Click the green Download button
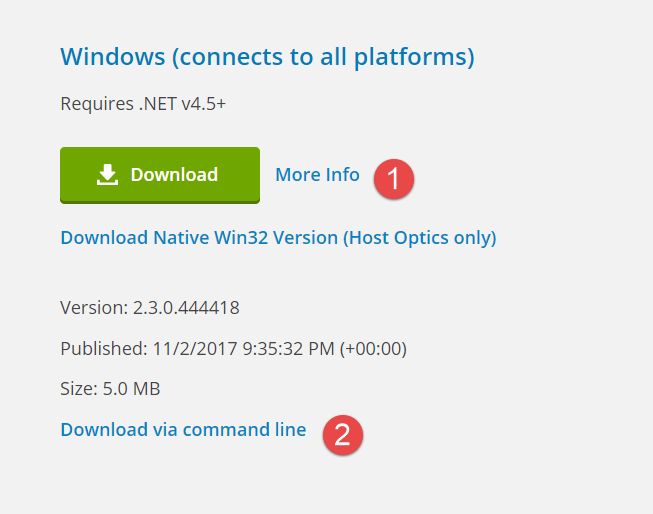 tap(160, 175)
